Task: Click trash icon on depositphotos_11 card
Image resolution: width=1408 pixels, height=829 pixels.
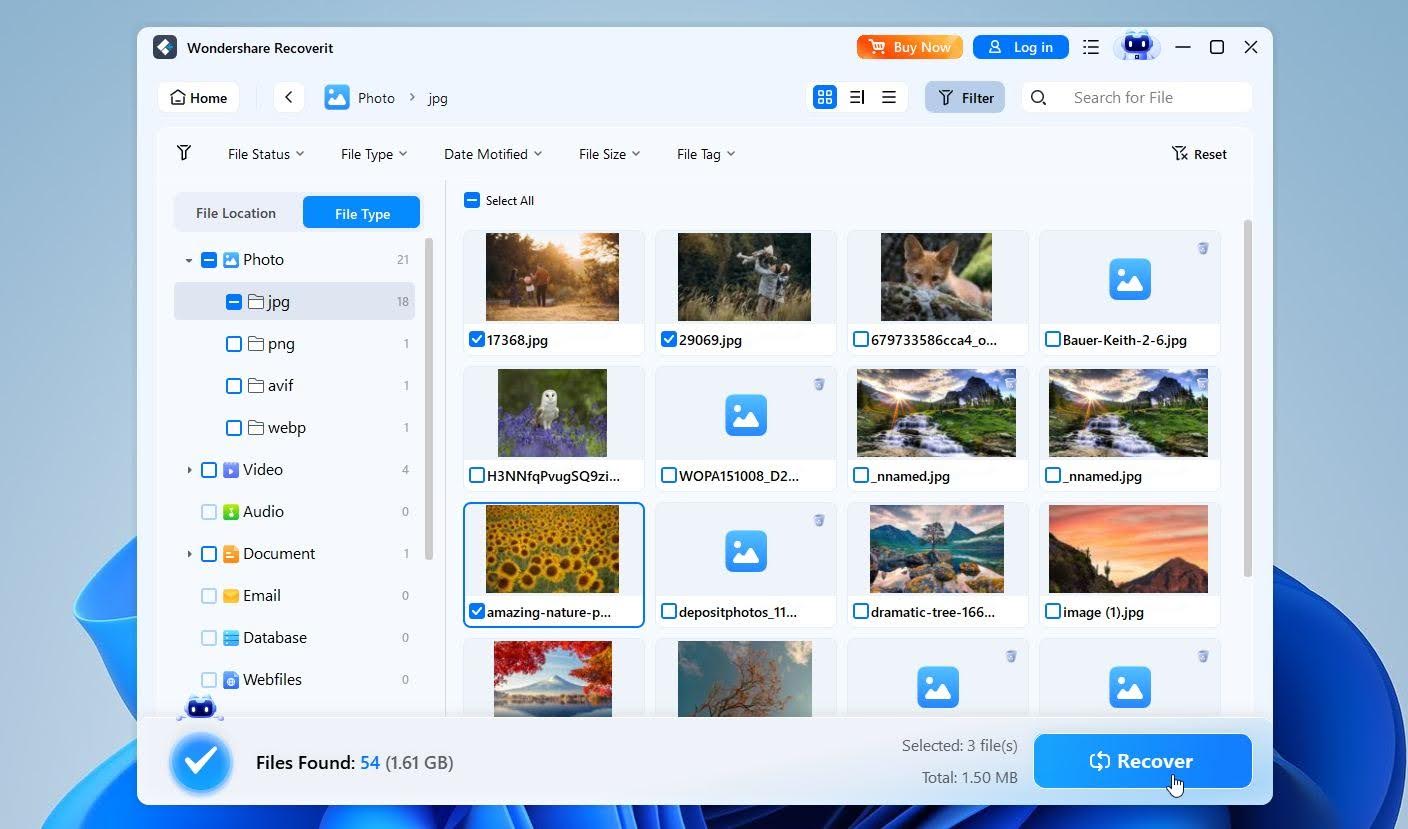Action: point(819,520)
